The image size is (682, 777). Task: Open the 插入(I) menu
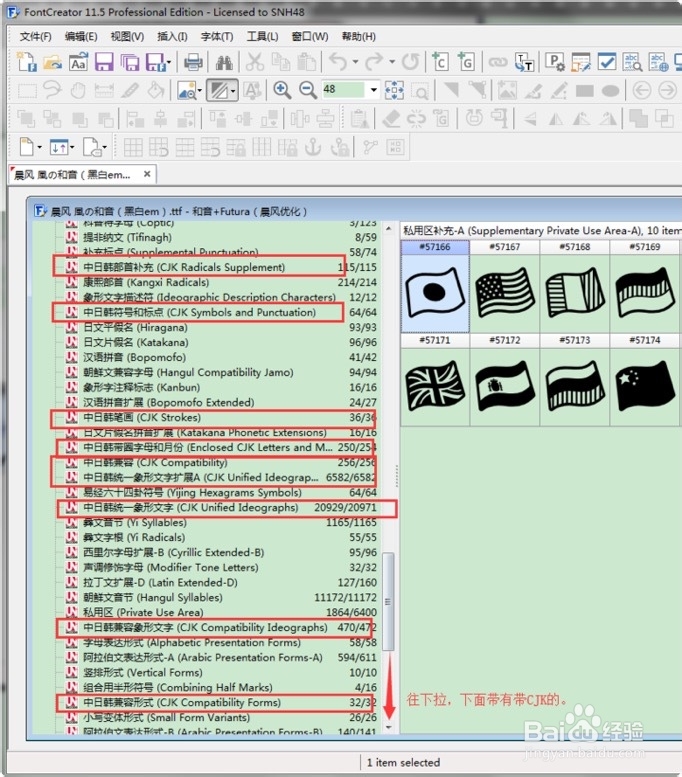[172, 36]
